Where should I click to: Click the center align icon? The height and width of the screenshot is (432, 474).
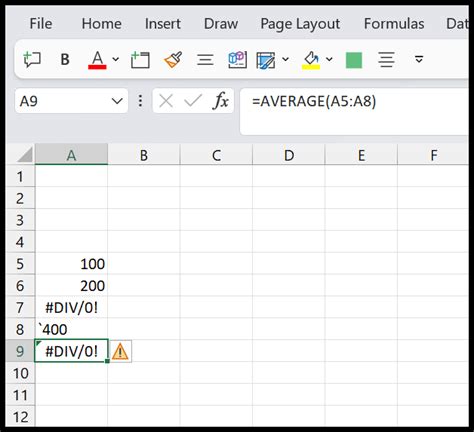[386, 60]
